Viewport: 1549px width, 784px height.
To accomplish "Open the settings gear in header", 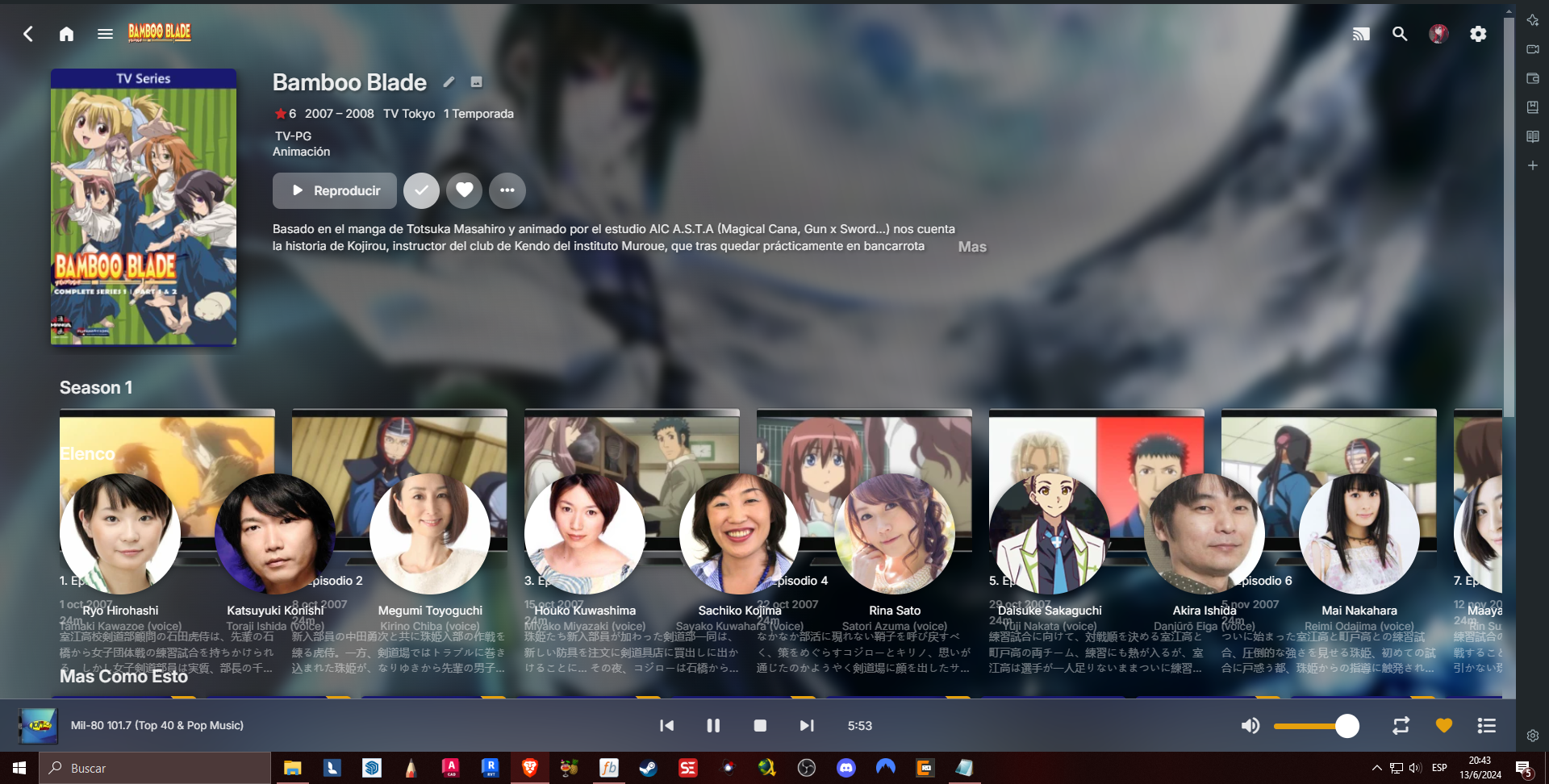I will click(x=1478, y=34).
